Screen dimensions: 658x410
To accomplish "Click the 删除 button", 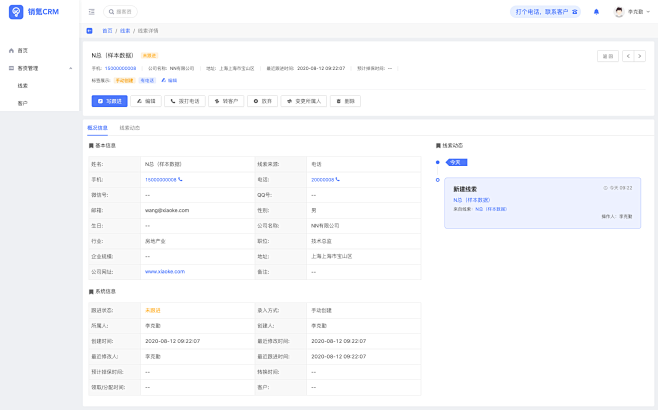I will tap(345, 101).
